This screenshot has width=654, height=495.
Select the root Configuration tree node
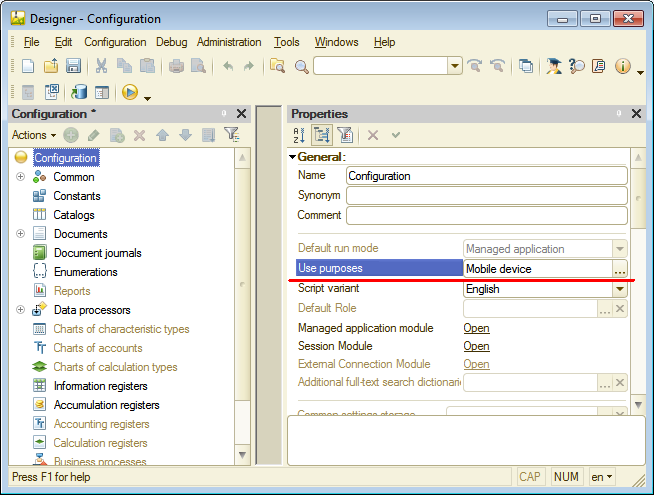pyautogui.click(x=66, y=158)
